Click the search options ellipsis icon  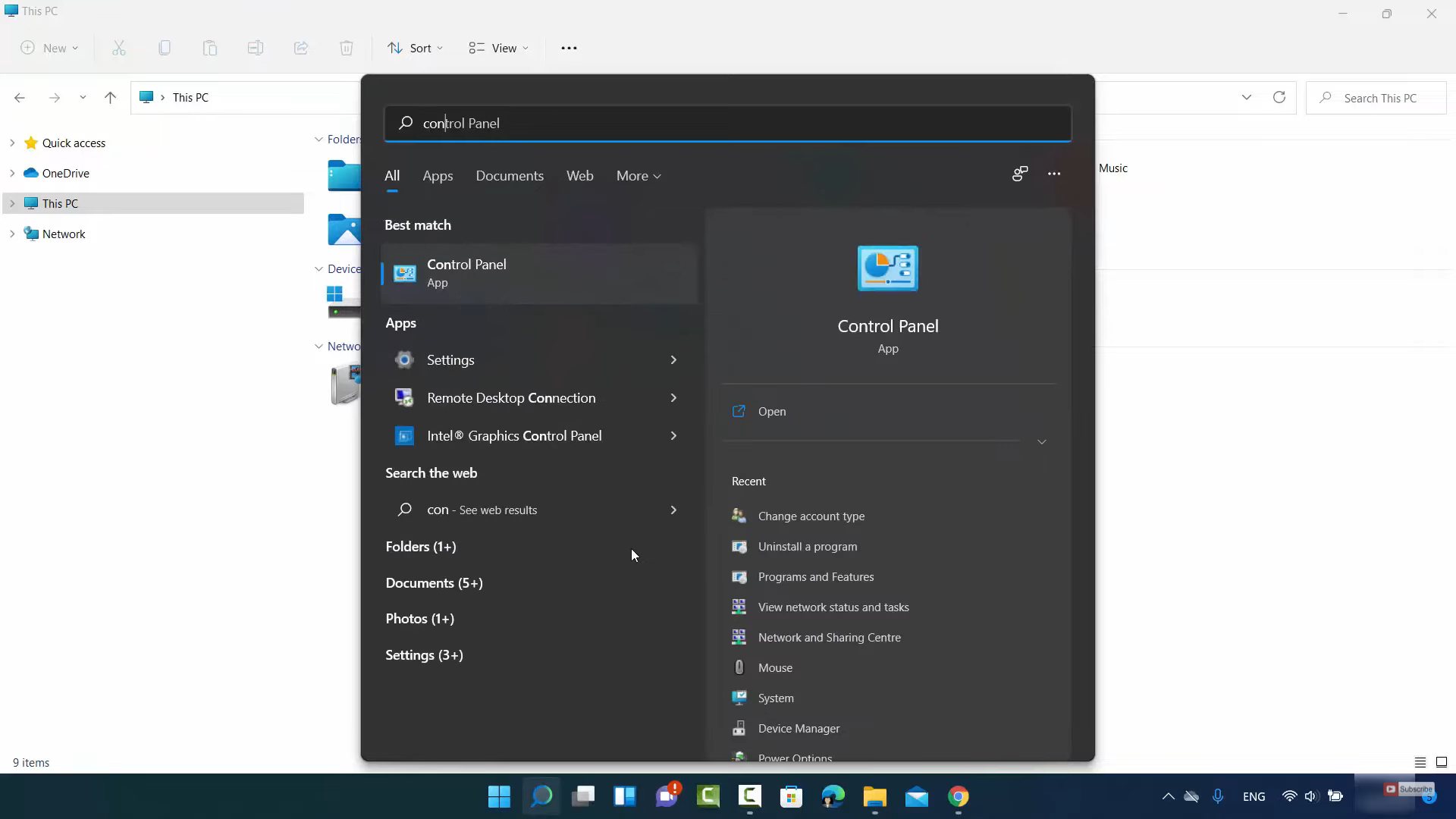tap(1053, 174)
